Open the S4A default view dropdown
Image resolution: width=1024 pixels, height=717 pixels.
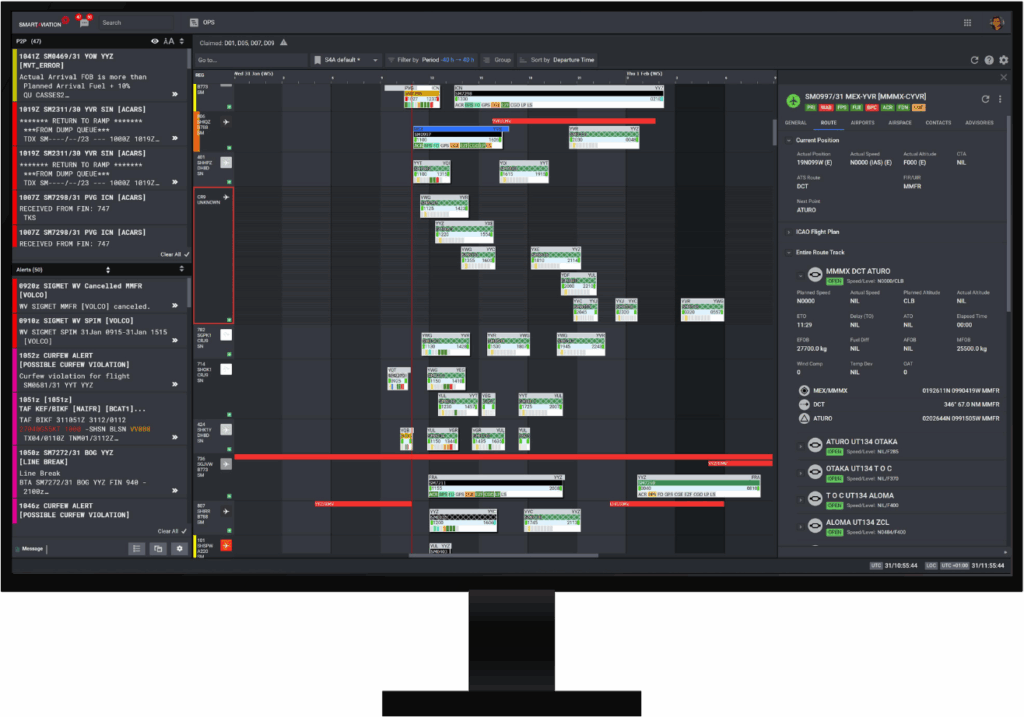coord(346,60)
